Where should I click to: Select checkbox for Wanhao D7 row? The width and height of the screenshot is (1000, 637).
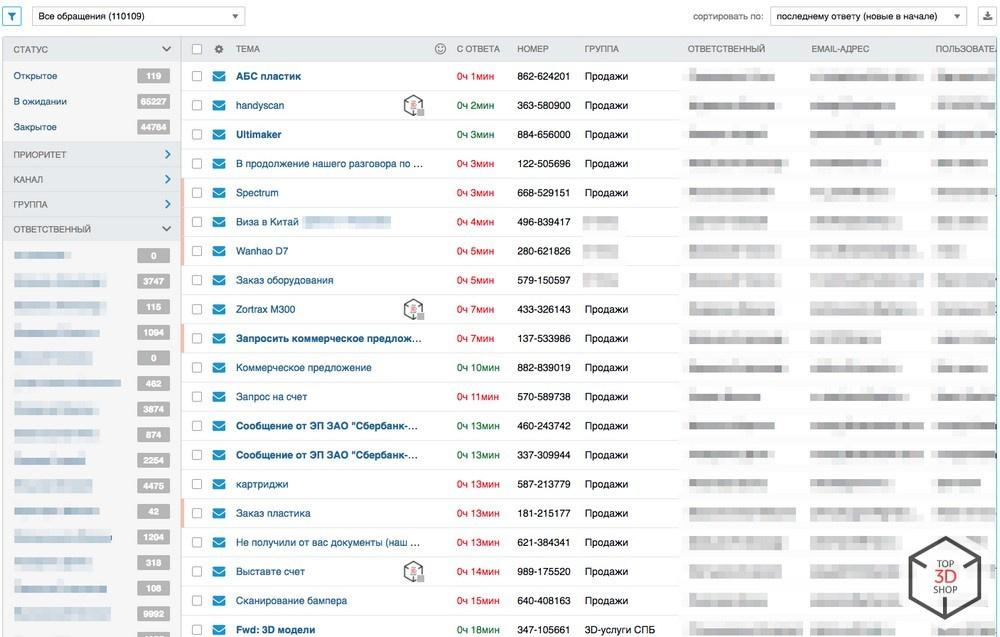pos(197,251)
